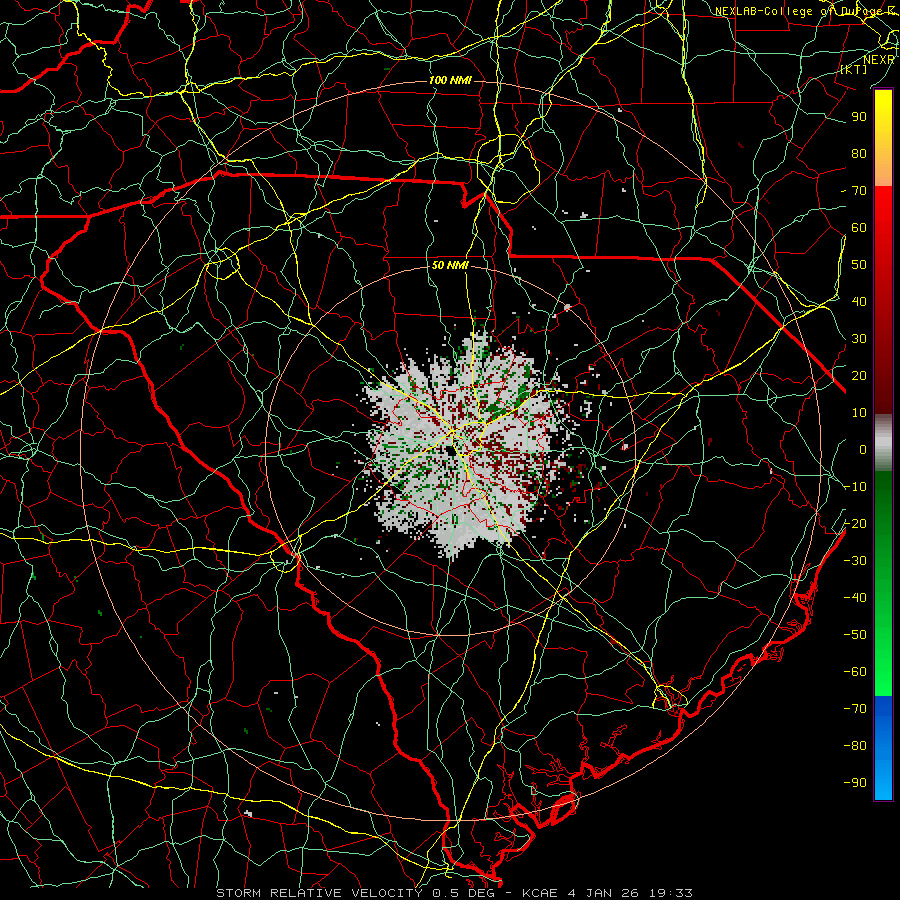Image resolution: width=900 pixels, height=900 pixels.
Task: Click the [KT] units label above the scale
Action: (854, 69)
